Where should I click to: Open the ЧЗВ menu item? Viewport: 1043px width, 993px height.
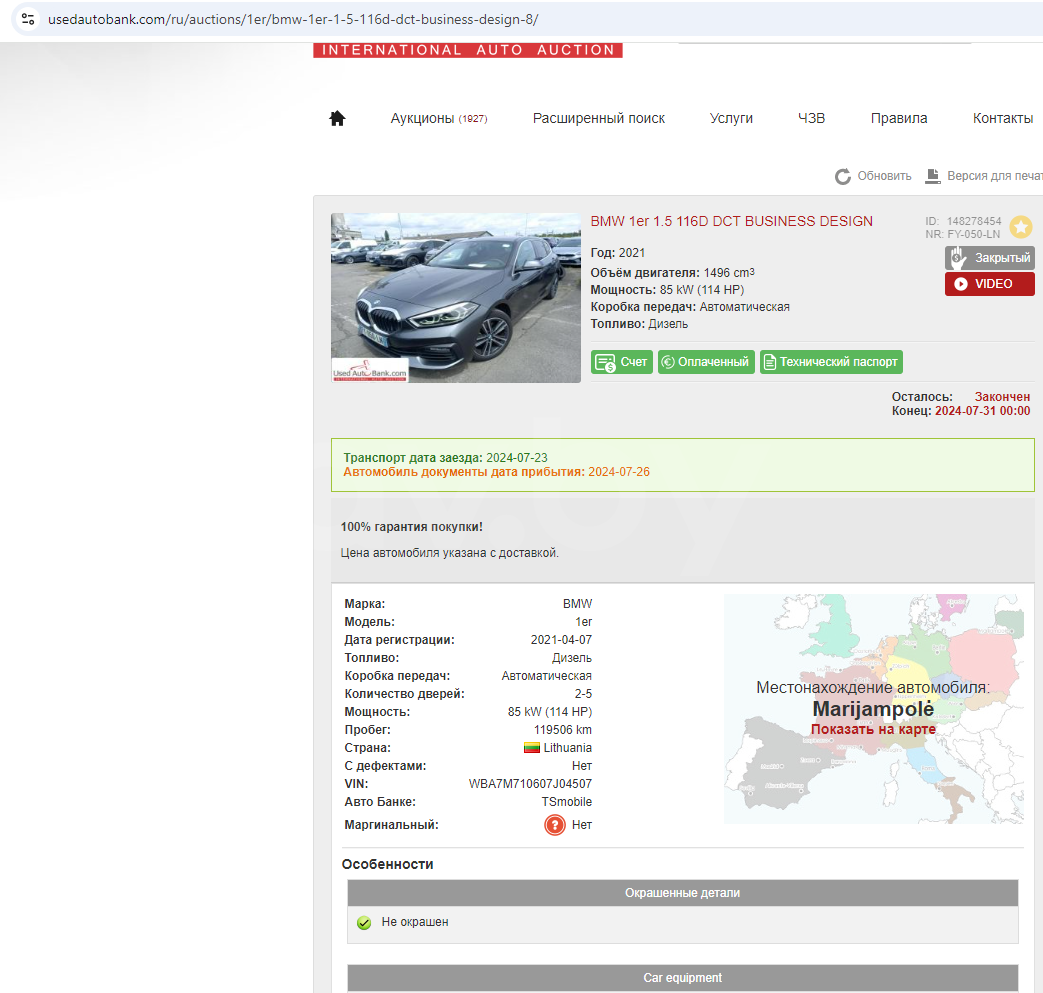812,118
